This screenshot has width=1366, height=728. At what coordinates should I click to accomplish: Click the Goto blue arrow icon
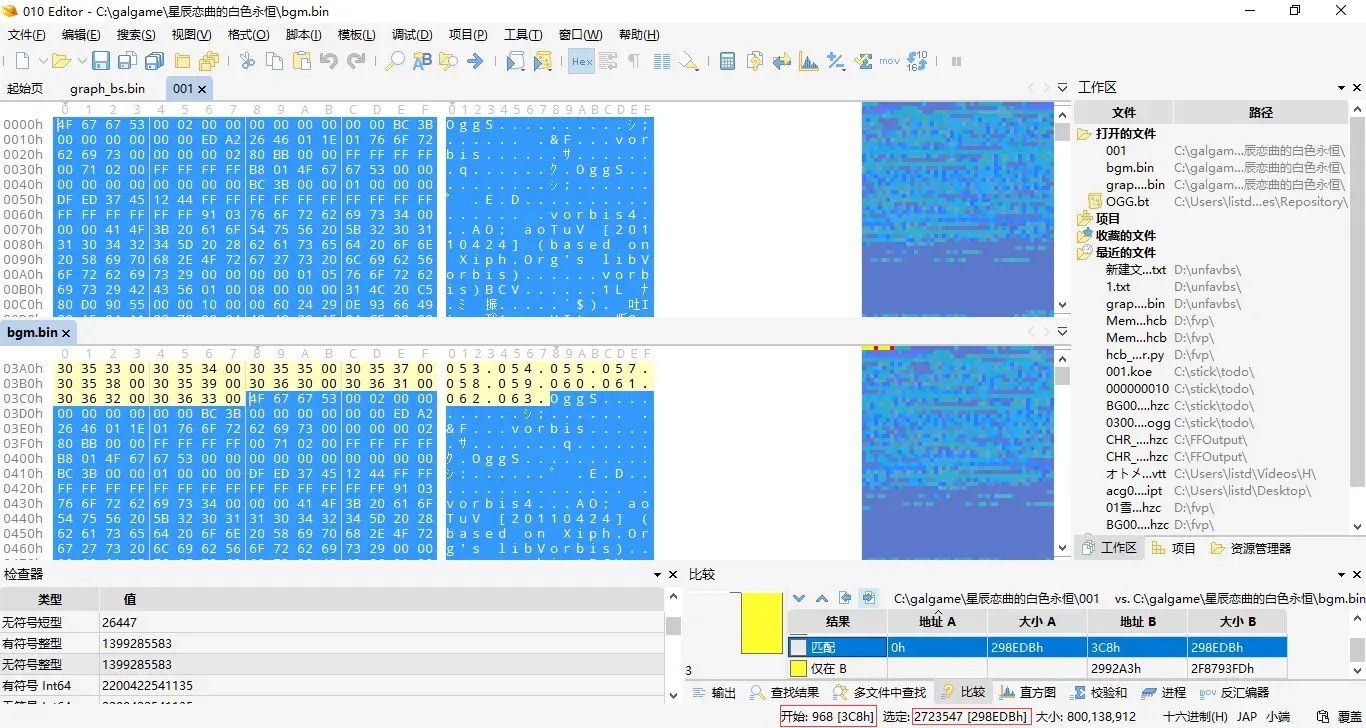pos(475,61)
